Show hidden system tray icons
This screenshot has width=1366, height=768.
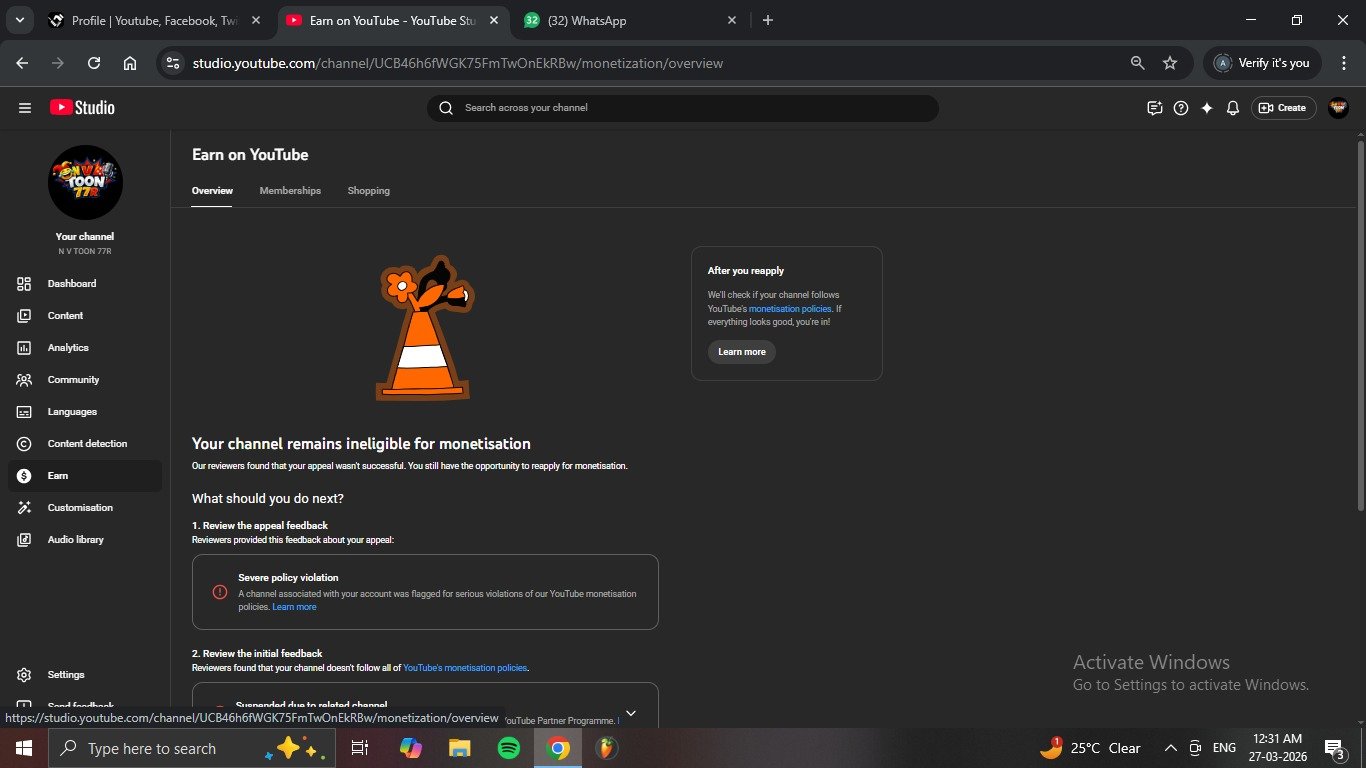(1170, 748)
